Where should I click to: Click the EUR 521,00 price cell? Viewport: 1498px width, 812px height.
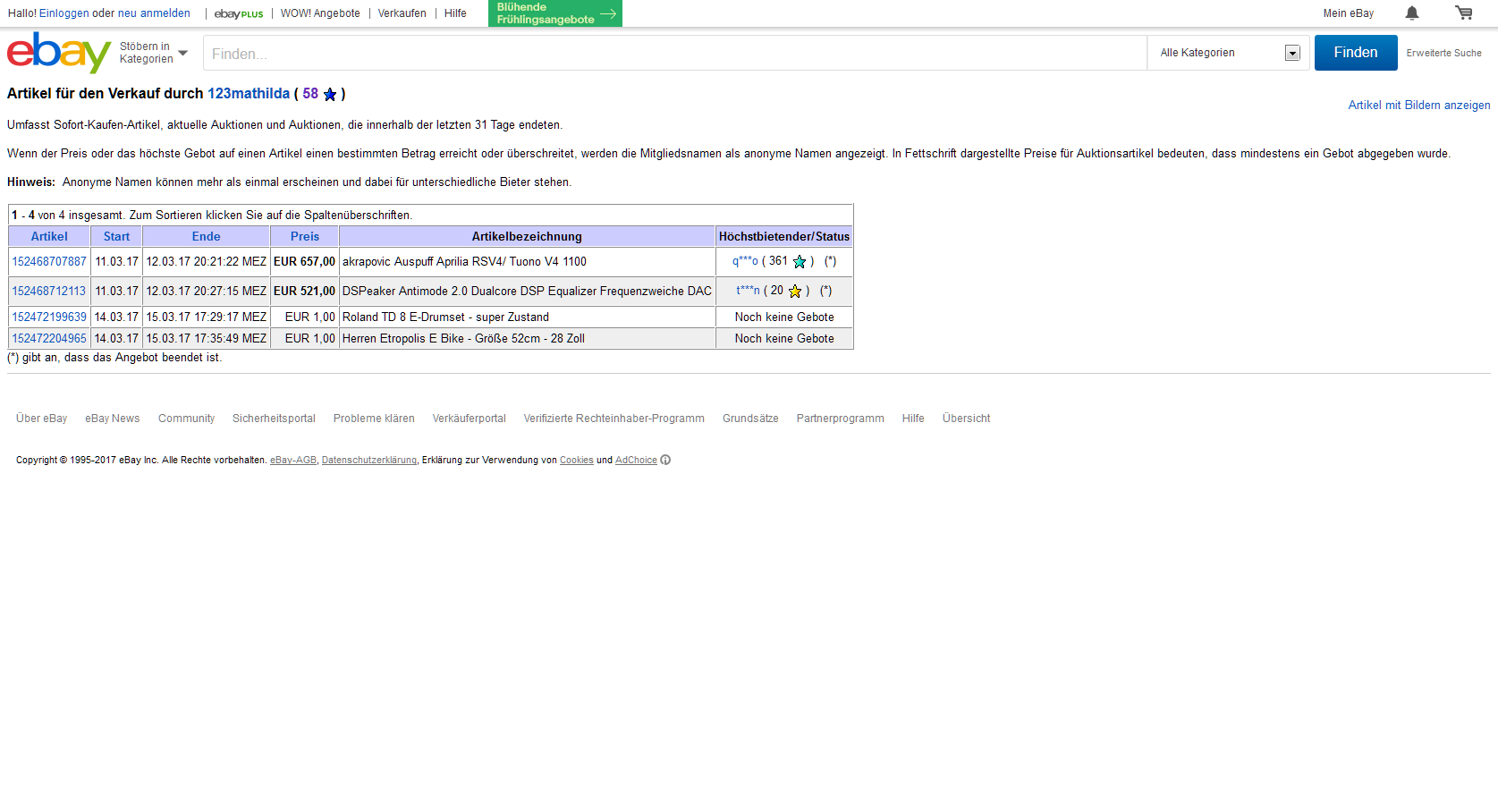[304, 292]
